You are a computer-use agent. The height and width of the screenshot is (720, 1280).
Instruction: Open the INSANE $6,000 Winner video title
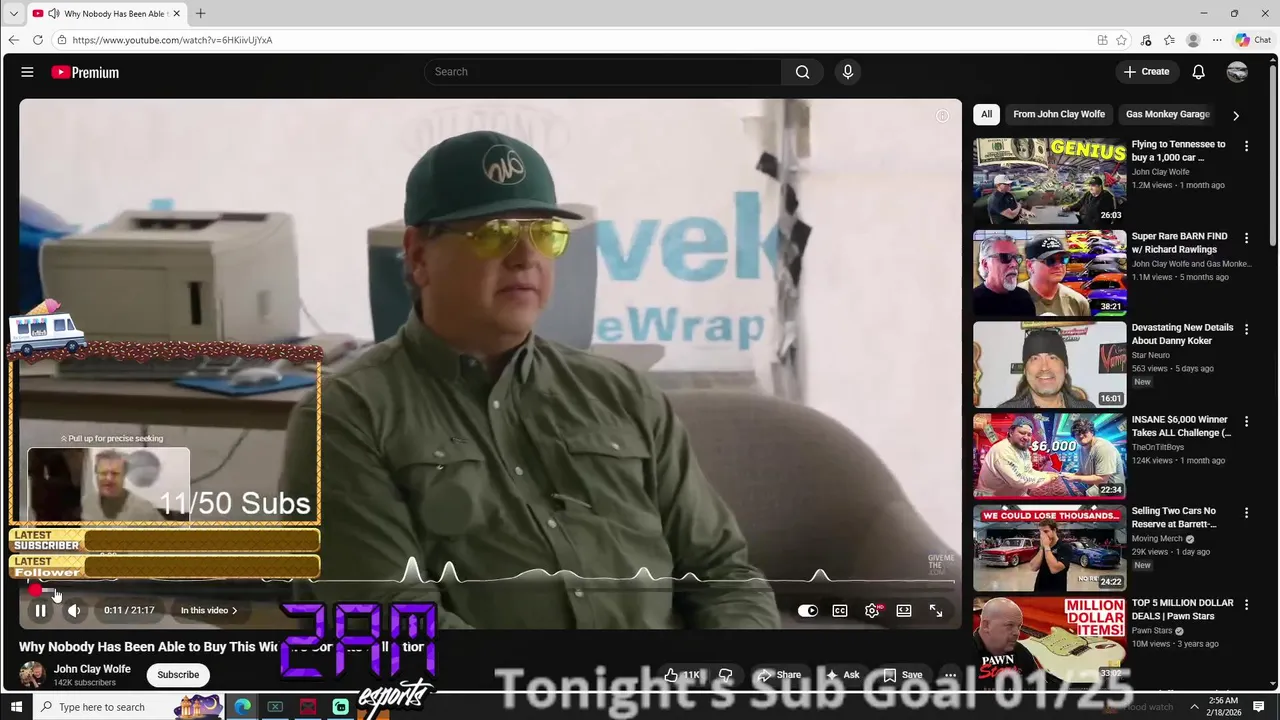(1181, 426)
